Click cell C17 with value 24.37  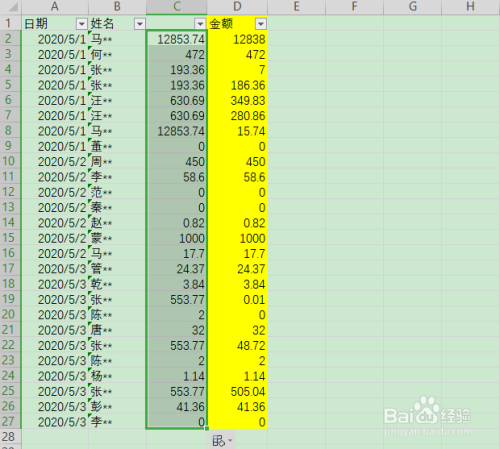[177, 269]
